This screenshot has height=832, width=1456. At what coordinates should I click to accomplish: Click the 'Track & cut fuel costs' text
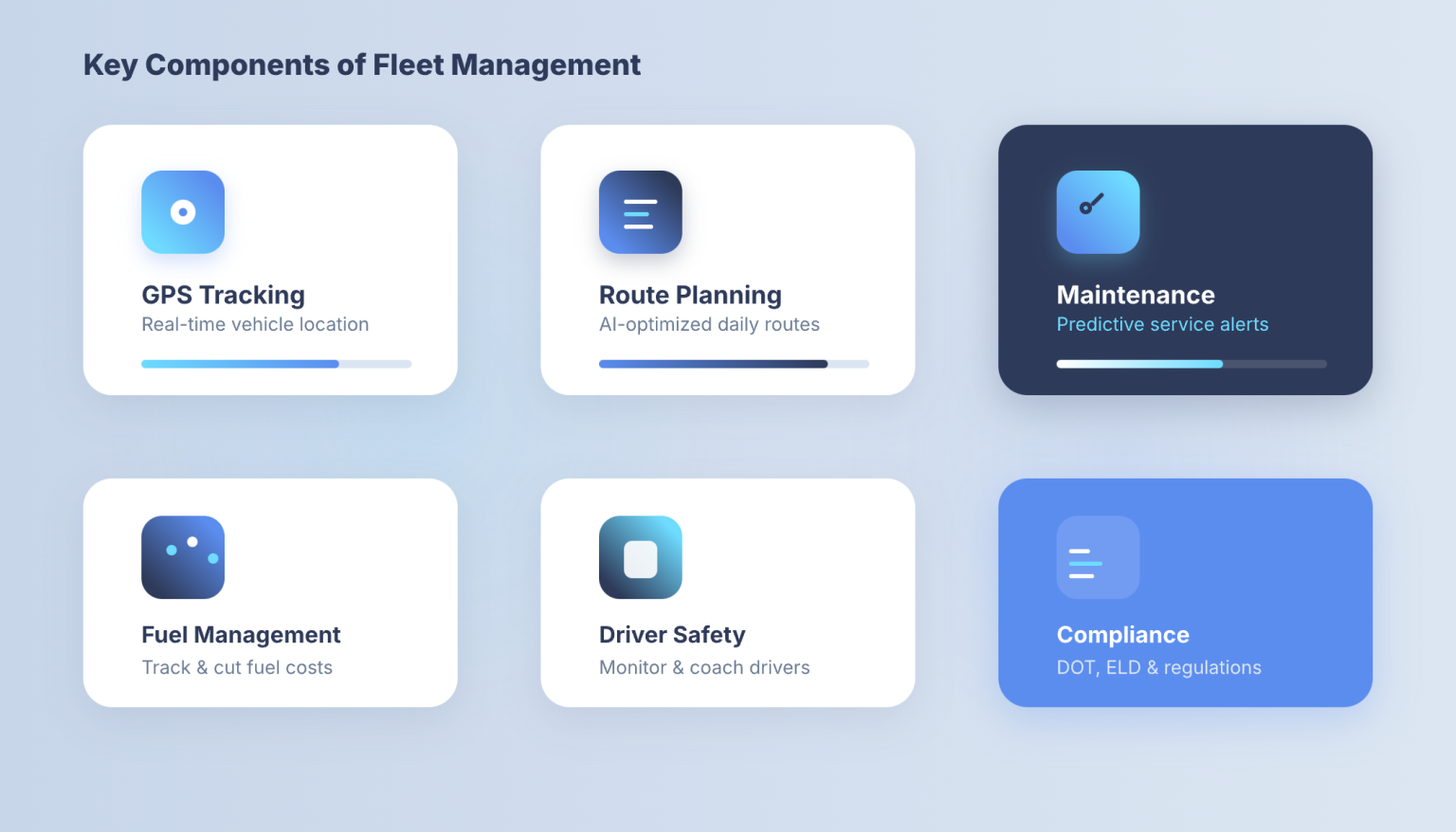[237, 667]
